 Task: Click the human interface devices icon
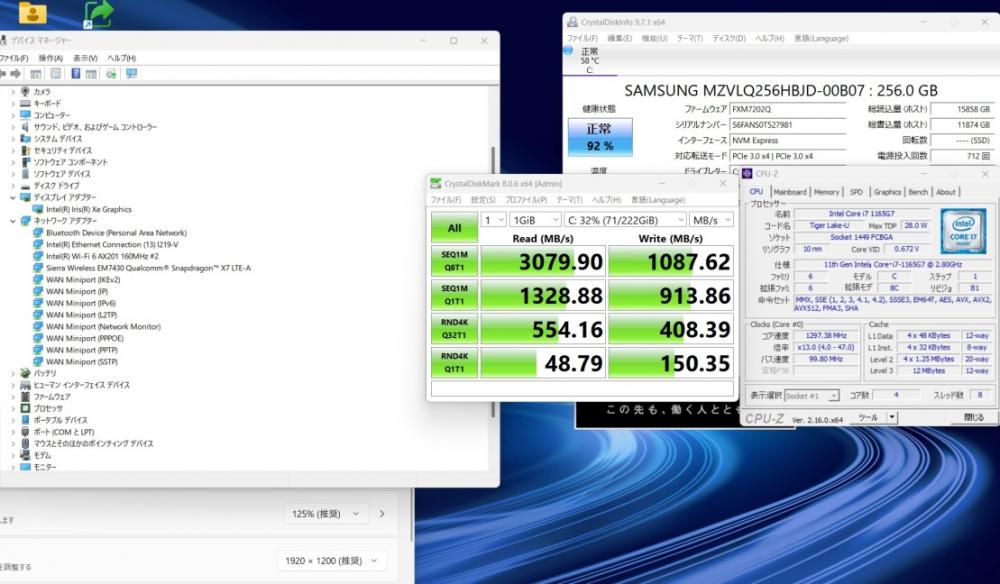[x=26, y=385]
